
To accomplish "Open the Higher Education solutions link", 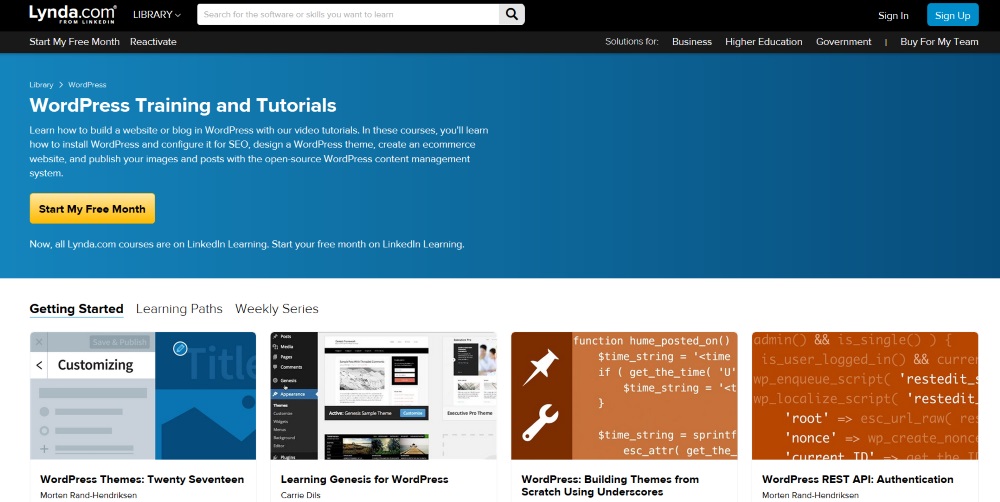I will point(763,41).
